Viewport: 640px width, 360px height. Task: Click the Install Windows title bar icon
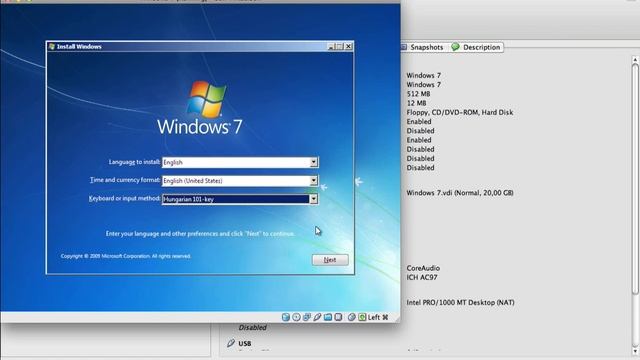click(x=52, y=47)
